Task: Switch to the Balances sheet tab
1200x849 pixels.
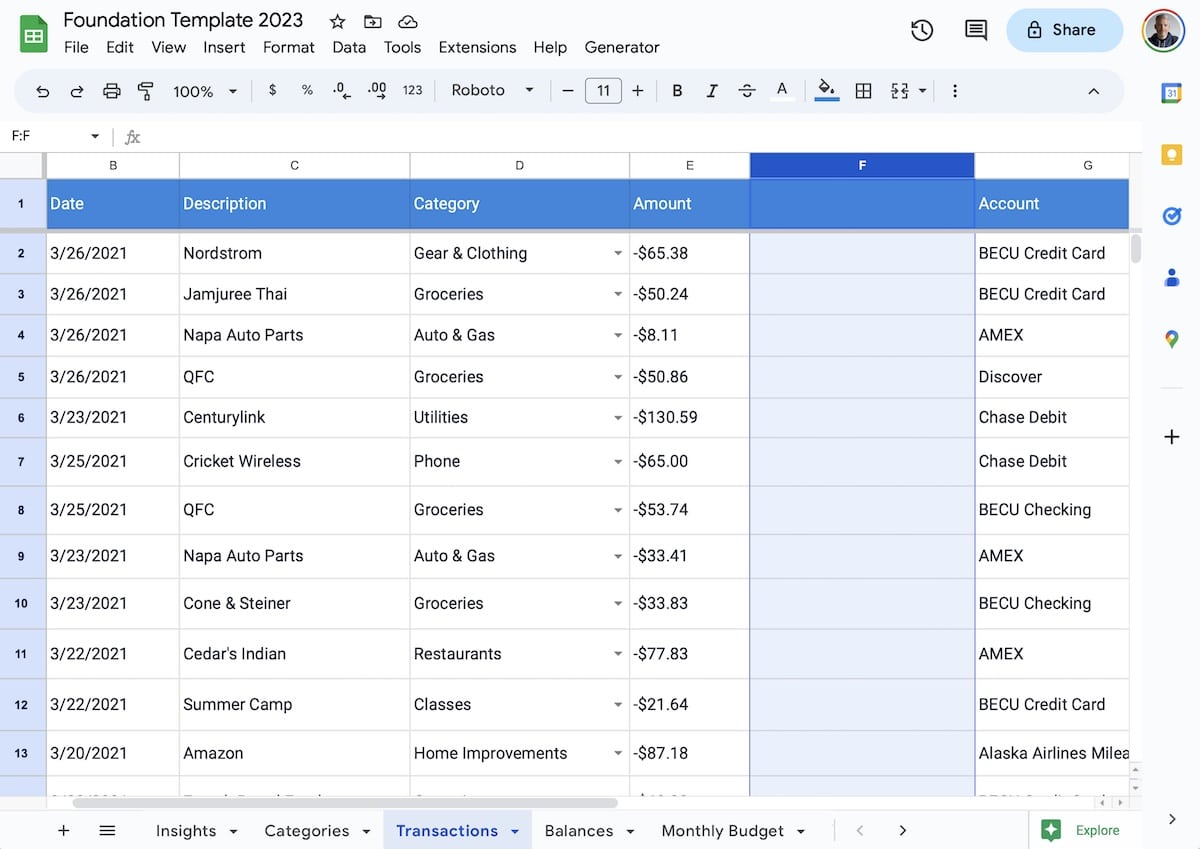Action: point(579,830)
